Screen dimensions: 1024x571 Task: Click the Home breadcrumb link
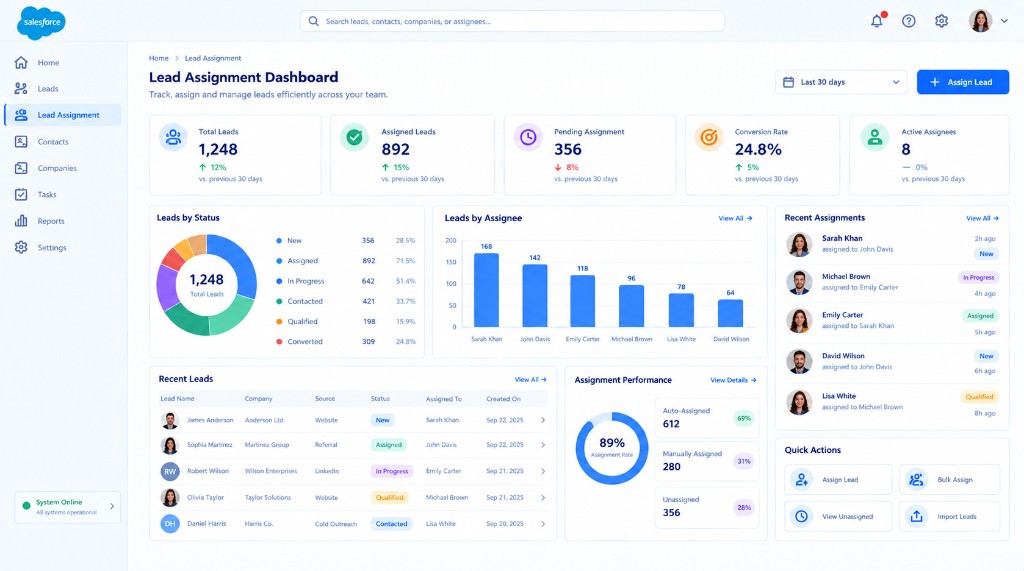(159, 58)
